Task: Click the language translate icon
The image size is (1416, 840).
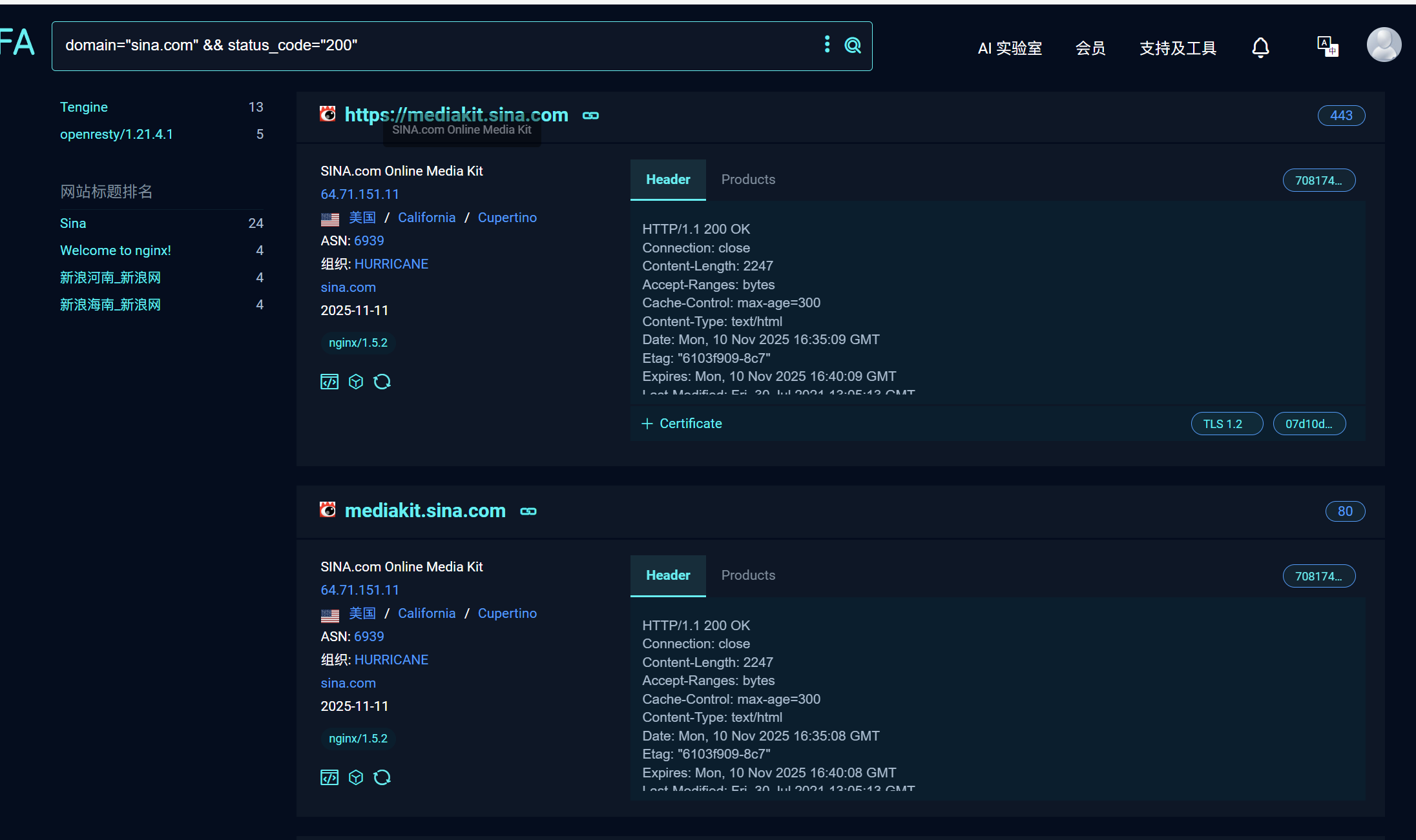Action: pyautogui.click(x=1327, y=46)
